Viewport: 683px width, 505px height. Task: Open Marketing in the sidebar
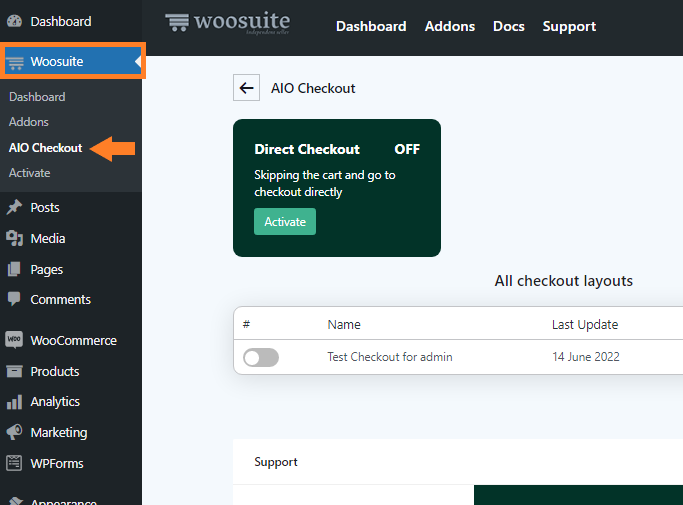(x=59, y=433)
